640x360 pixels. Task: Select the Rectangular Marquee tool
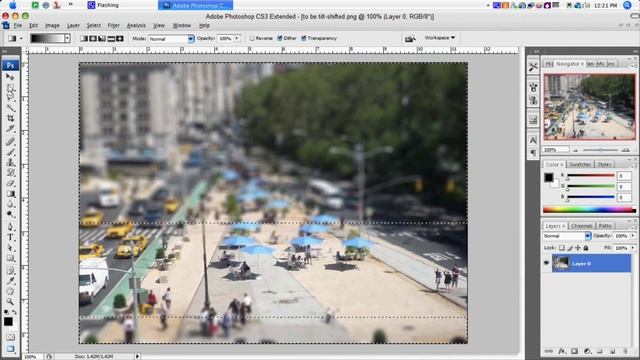(10, 87)
